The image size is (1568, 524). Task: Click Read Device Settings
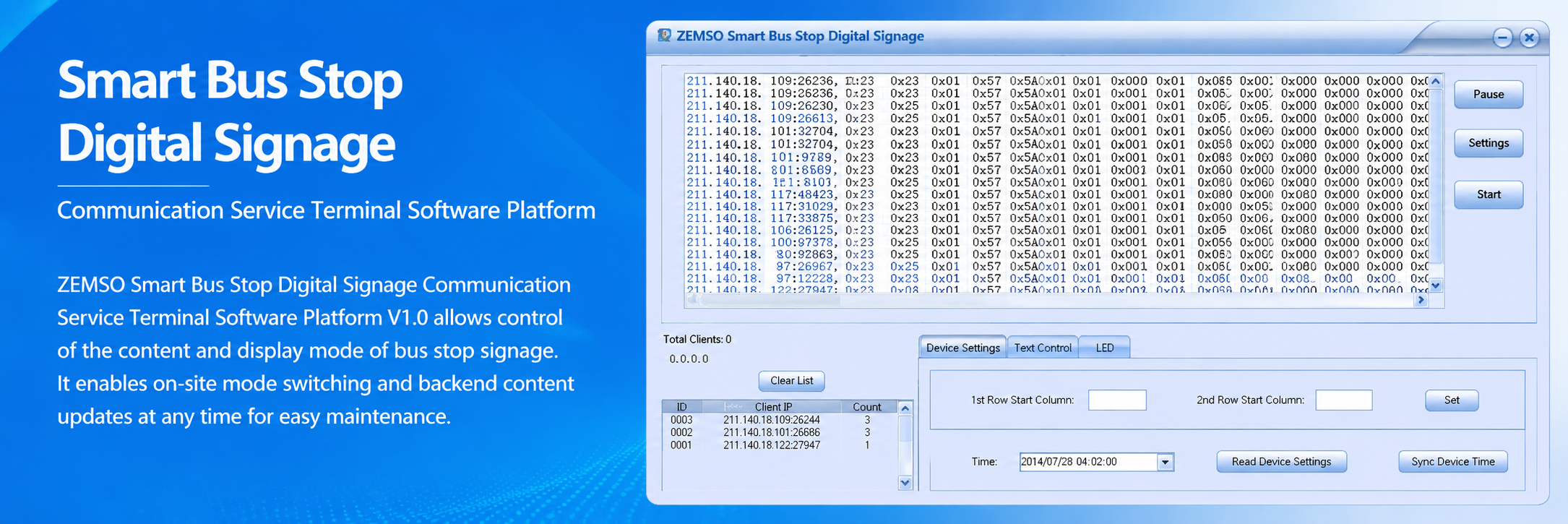pyautogui.click(x=1281, y=462)
